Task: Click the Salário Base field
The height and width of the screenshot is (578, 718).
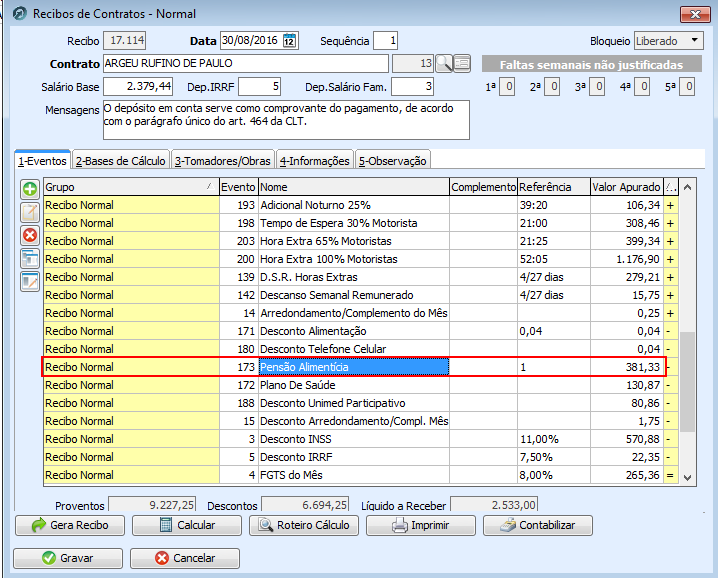Action: pos(138,87)
